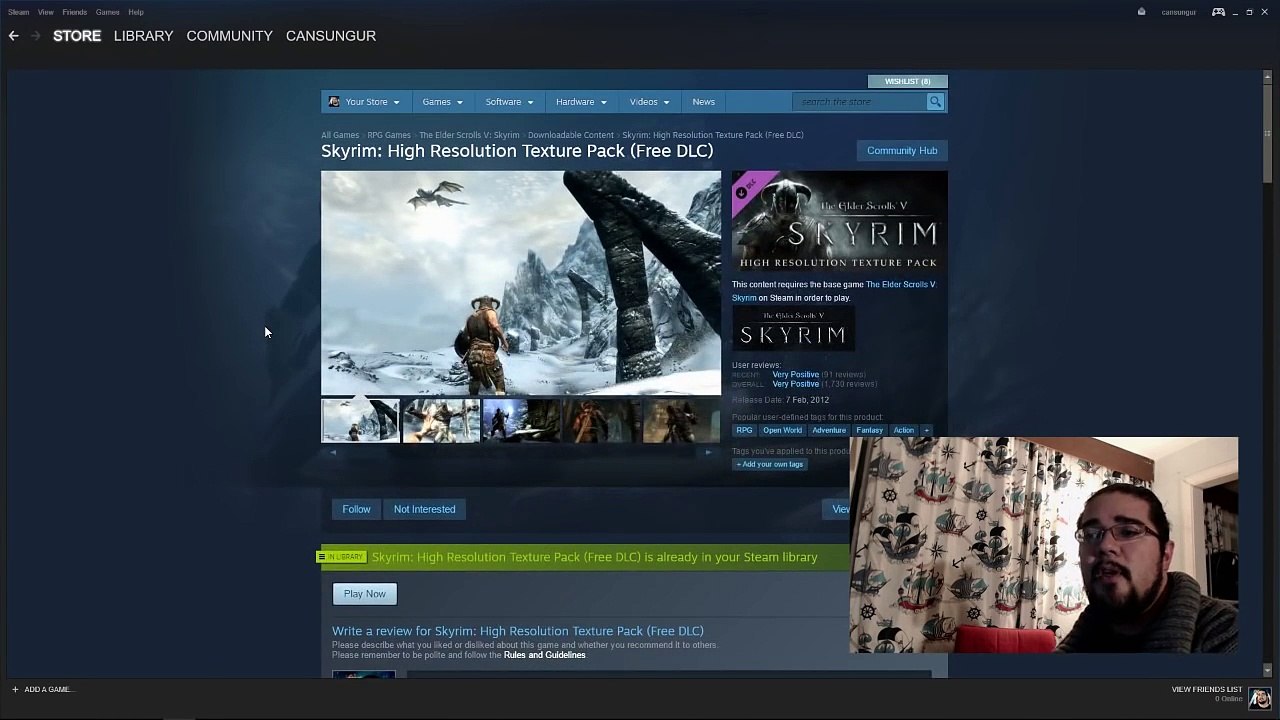The image size is (1280, 720).
Task: Click the plus button after the Action tag
Action: pyautogui.click(x=926, y=431)
